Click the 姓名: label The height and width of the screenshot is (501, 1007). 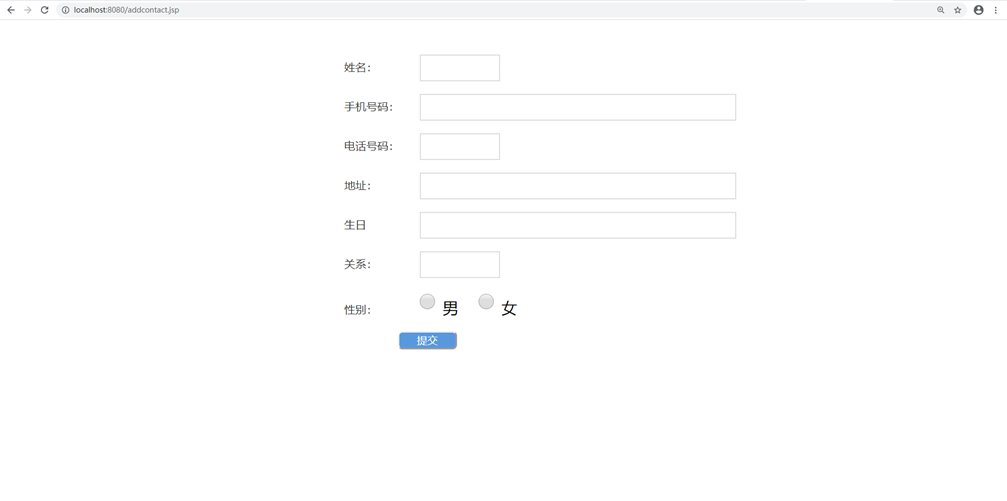point(357,68)
